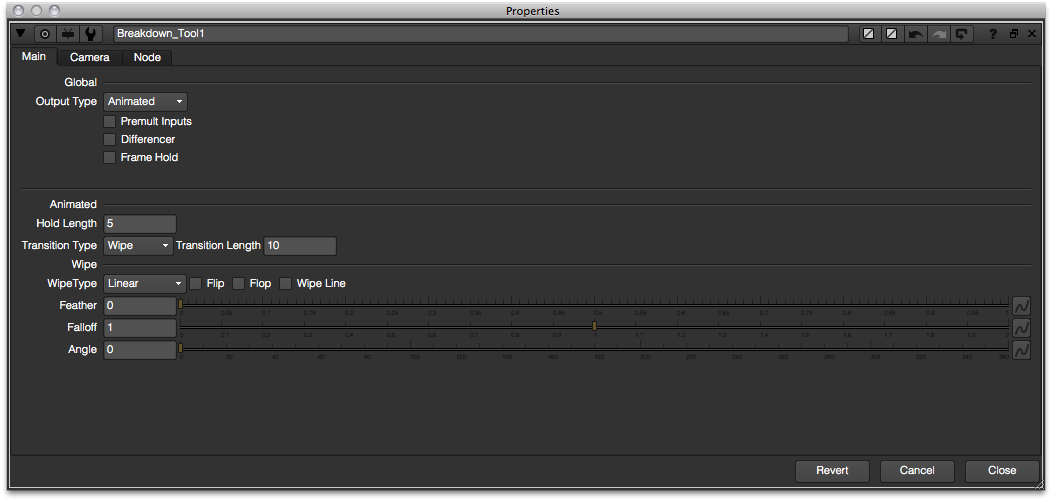The image size is (1052, 501).
Task: Click the Close button at the bottom
Action: click(1002, 471)
